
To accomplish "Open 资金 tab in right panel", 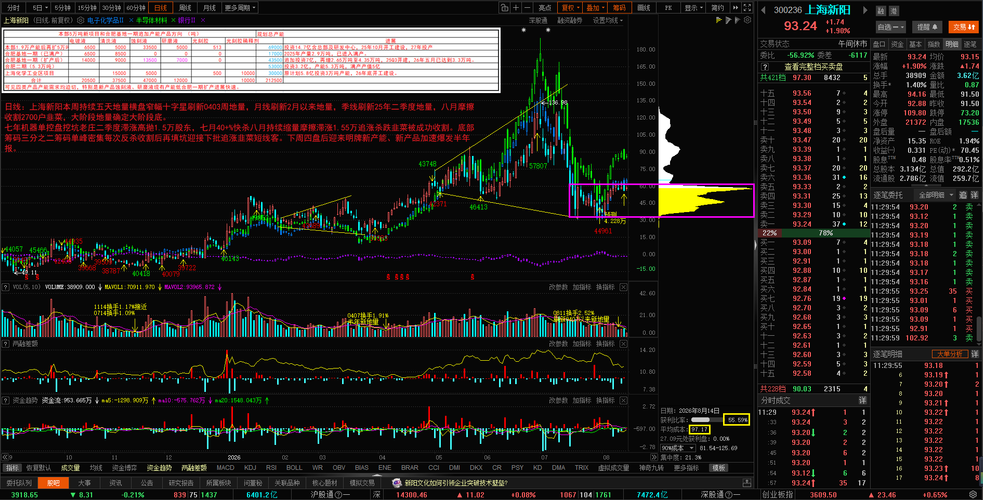I will tap(898, 44).
